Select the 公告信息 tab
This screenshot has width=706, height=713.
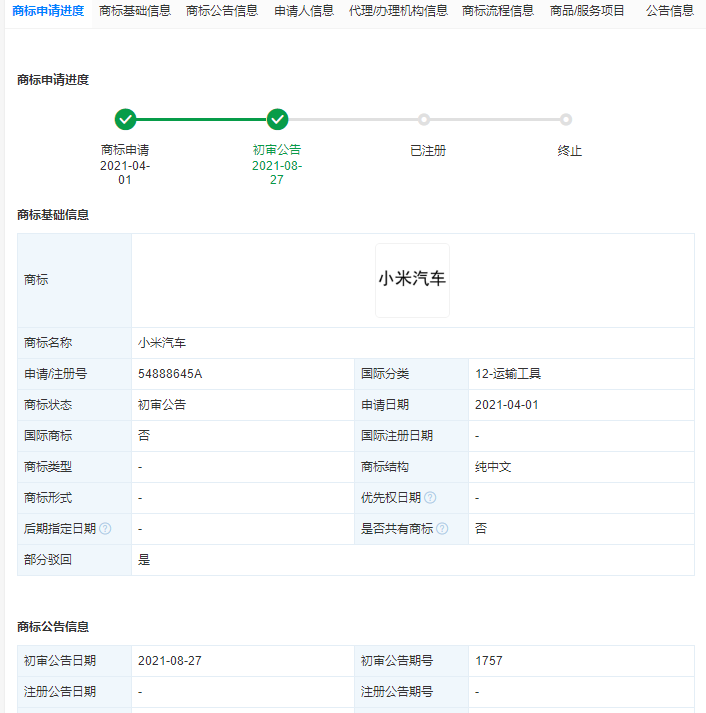click(x=670, y=11)
